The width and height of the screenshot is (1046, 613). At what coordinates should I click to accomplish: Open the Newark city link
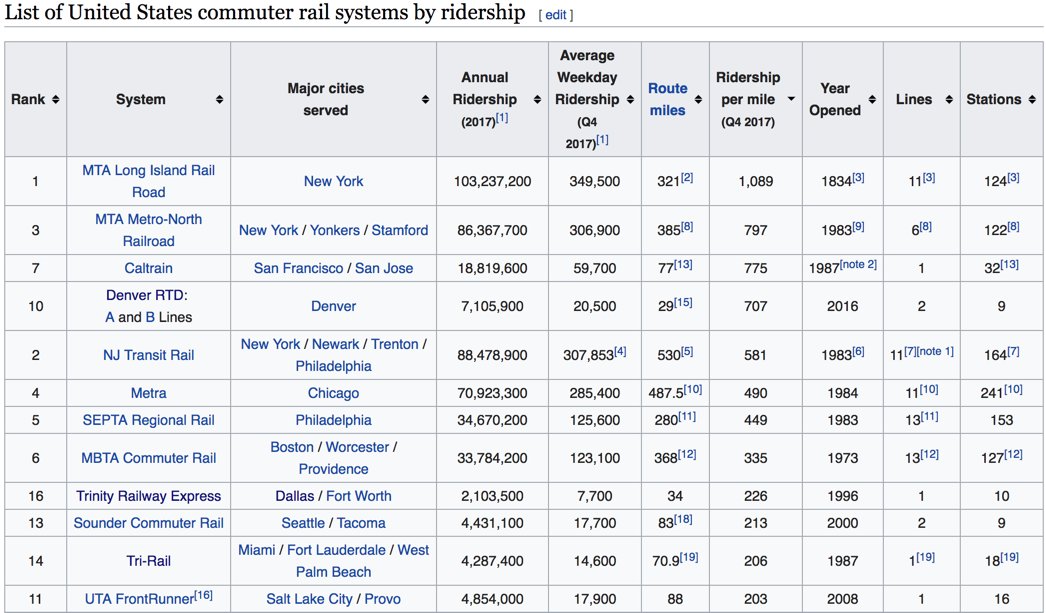tap(336, 344)
